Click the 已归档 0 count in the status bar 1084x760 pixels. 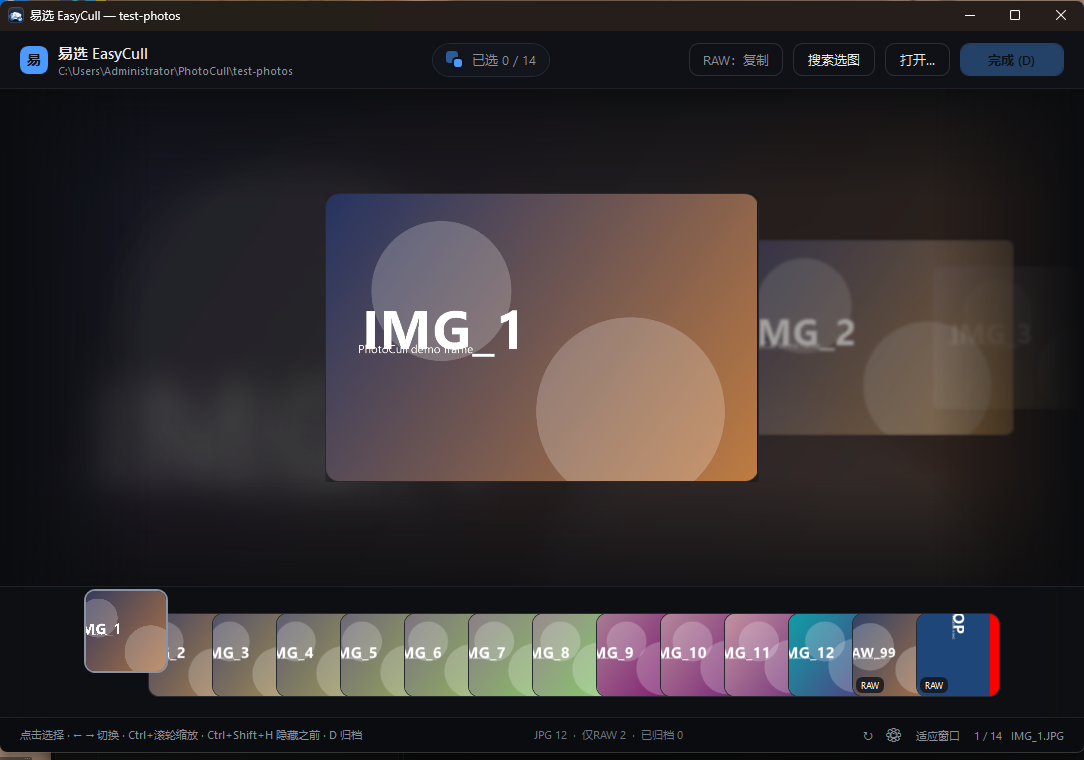point(662,735)
